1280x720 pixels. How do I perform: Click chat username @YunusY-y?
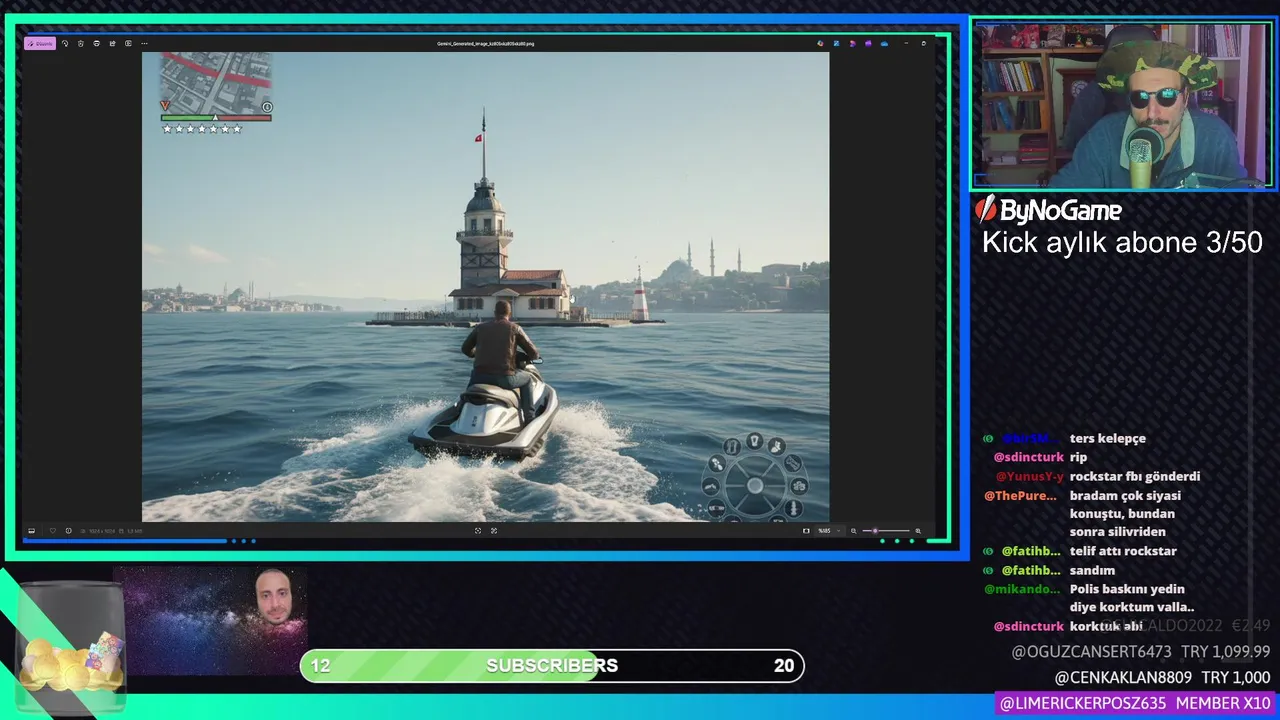(1030, 476)
